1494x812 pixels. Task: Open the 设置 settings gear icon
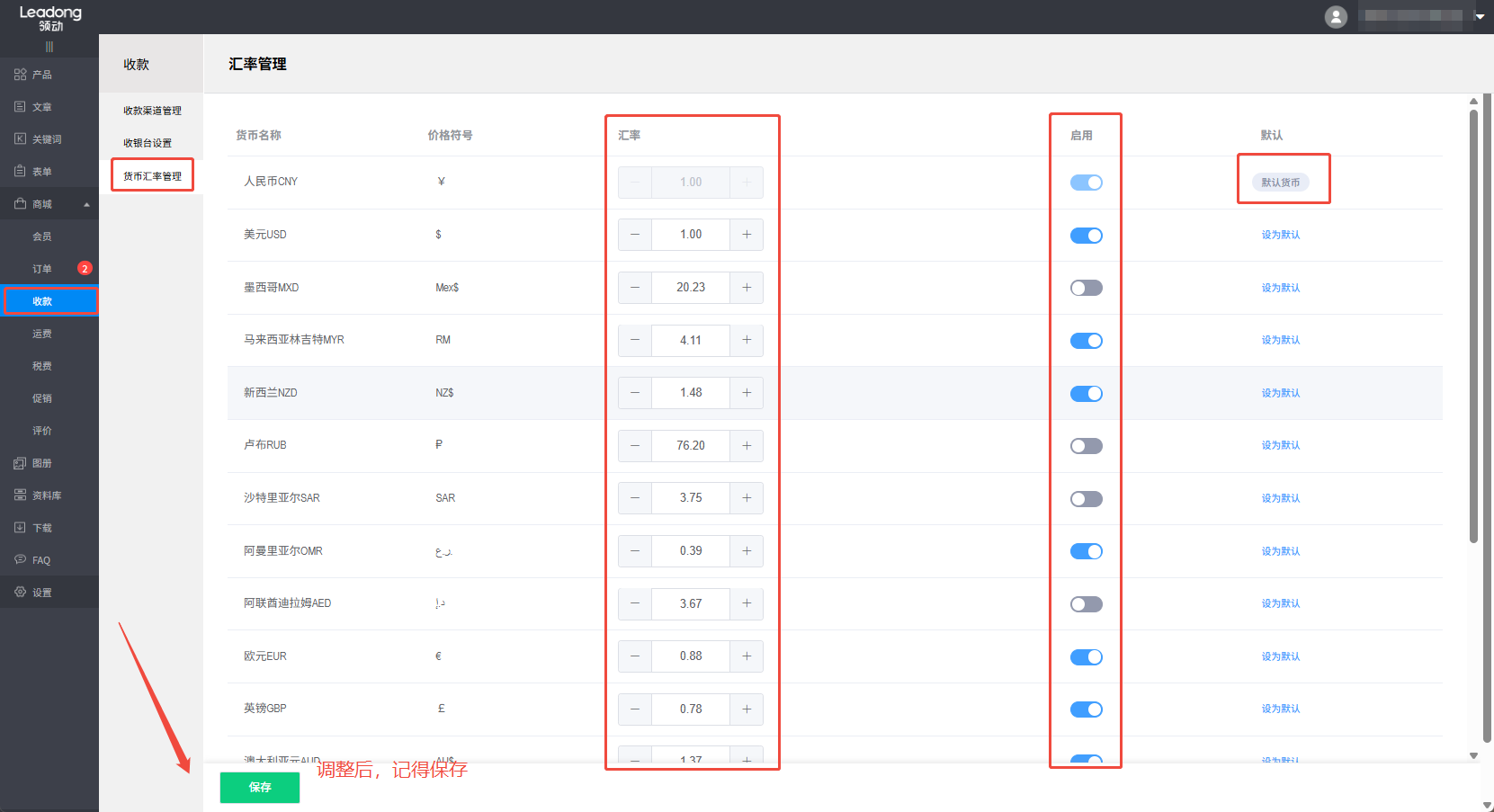pyautogui.click(x=20, y=592)
